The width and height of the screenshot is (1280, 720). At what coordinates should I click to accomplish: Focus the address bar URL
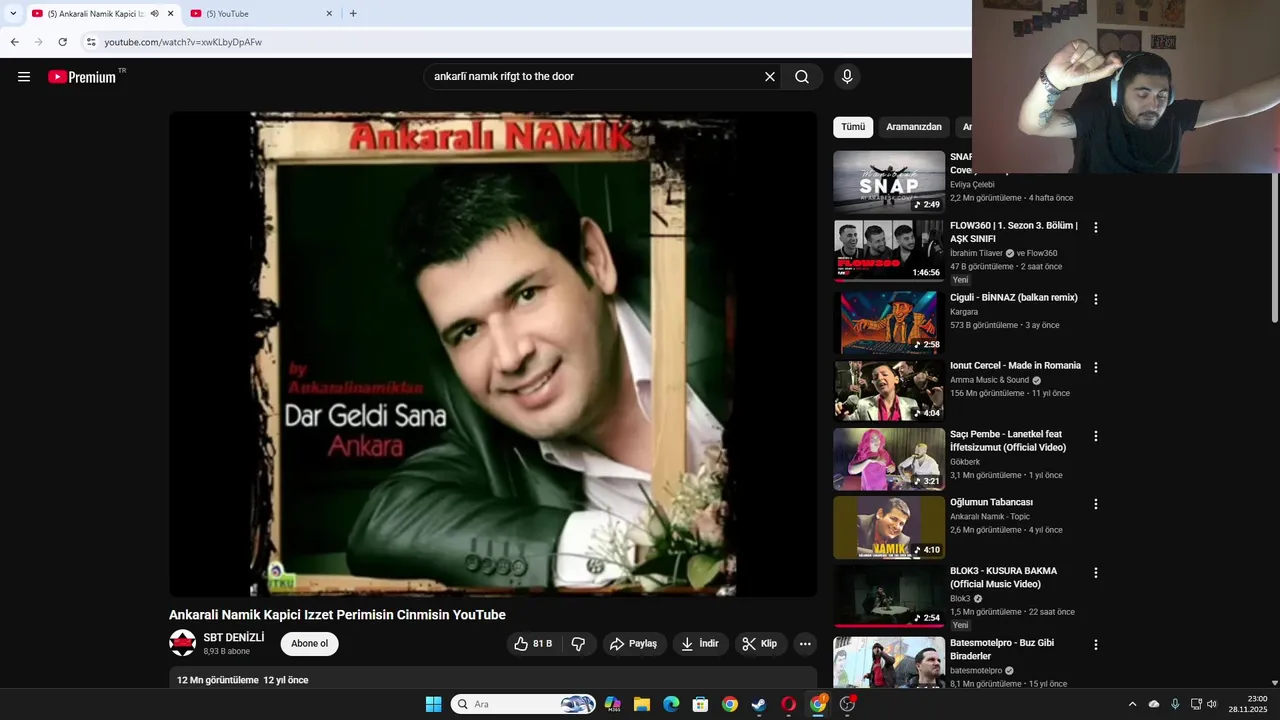(183, 42)
